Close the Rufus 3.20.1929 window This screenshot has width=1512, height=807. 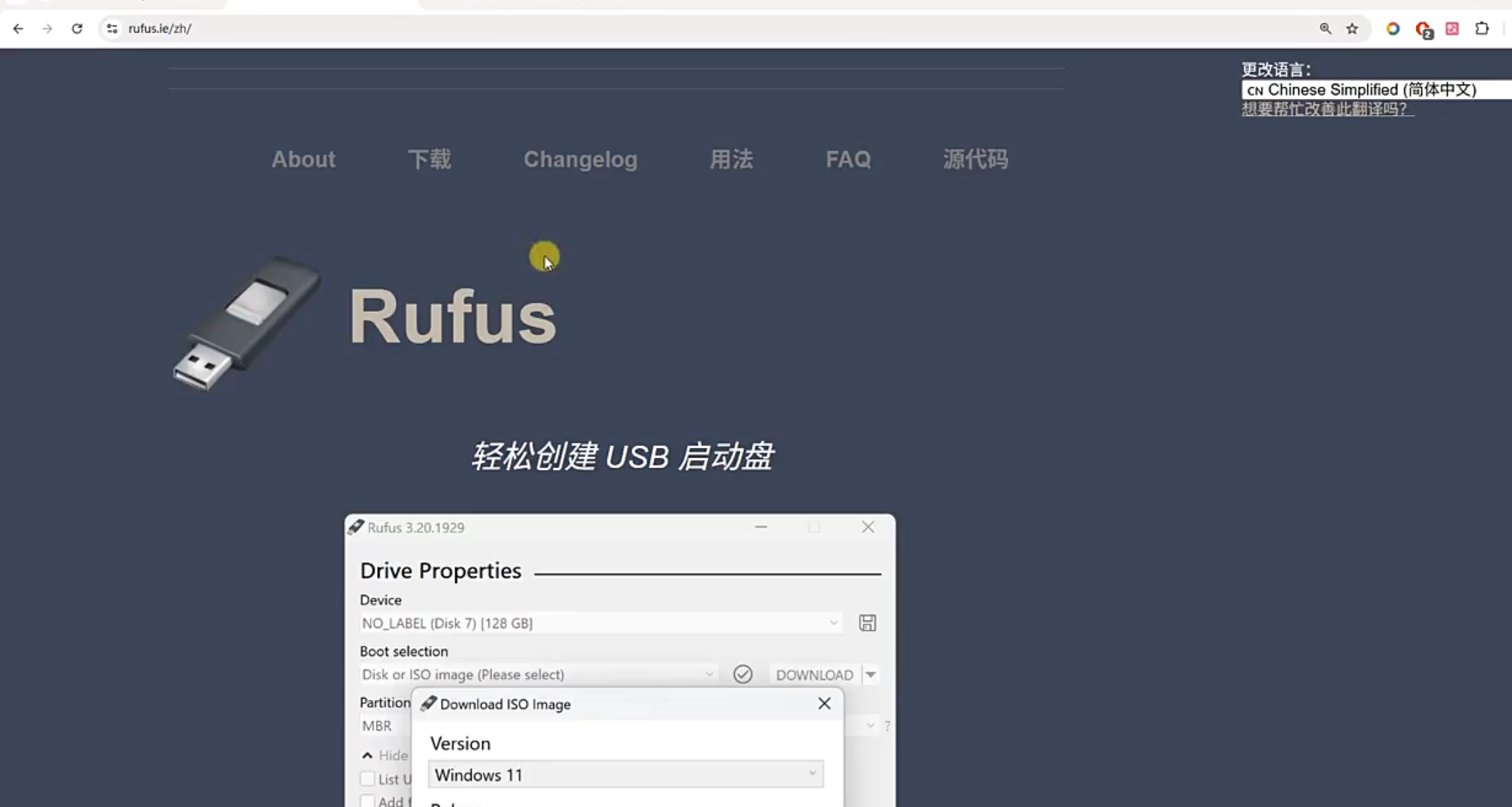[x=868, y=527]
